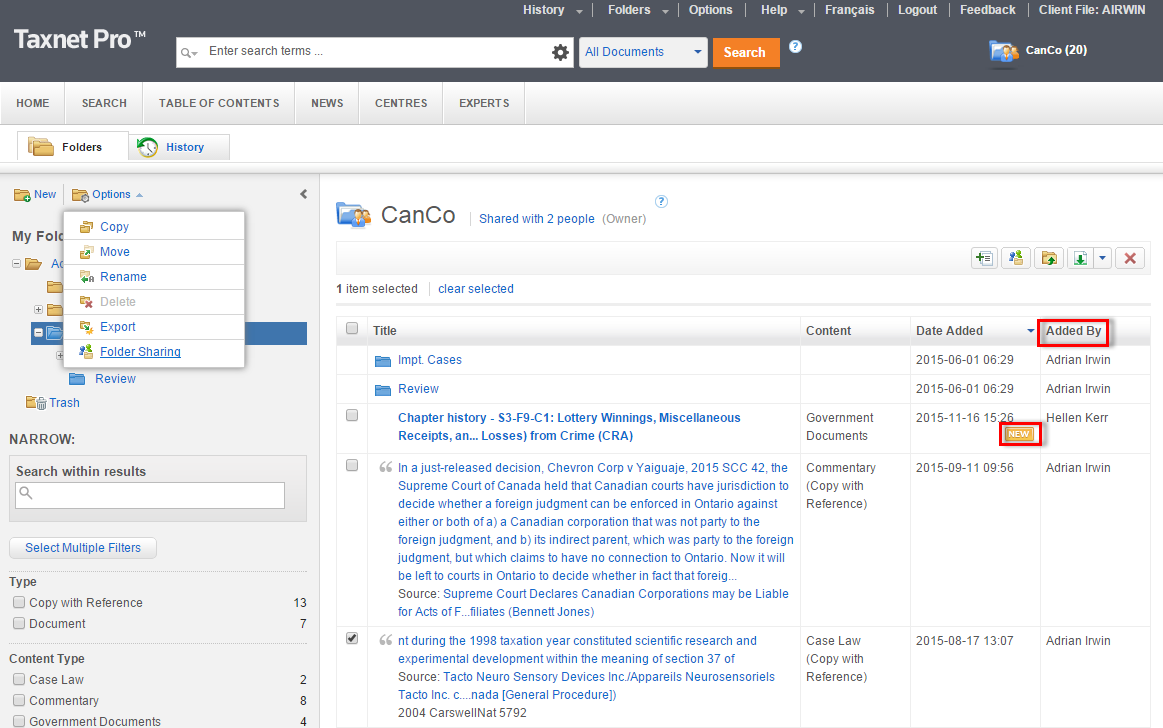
Task: Click the Trash folder icon in tree
Action: [36, 403]
